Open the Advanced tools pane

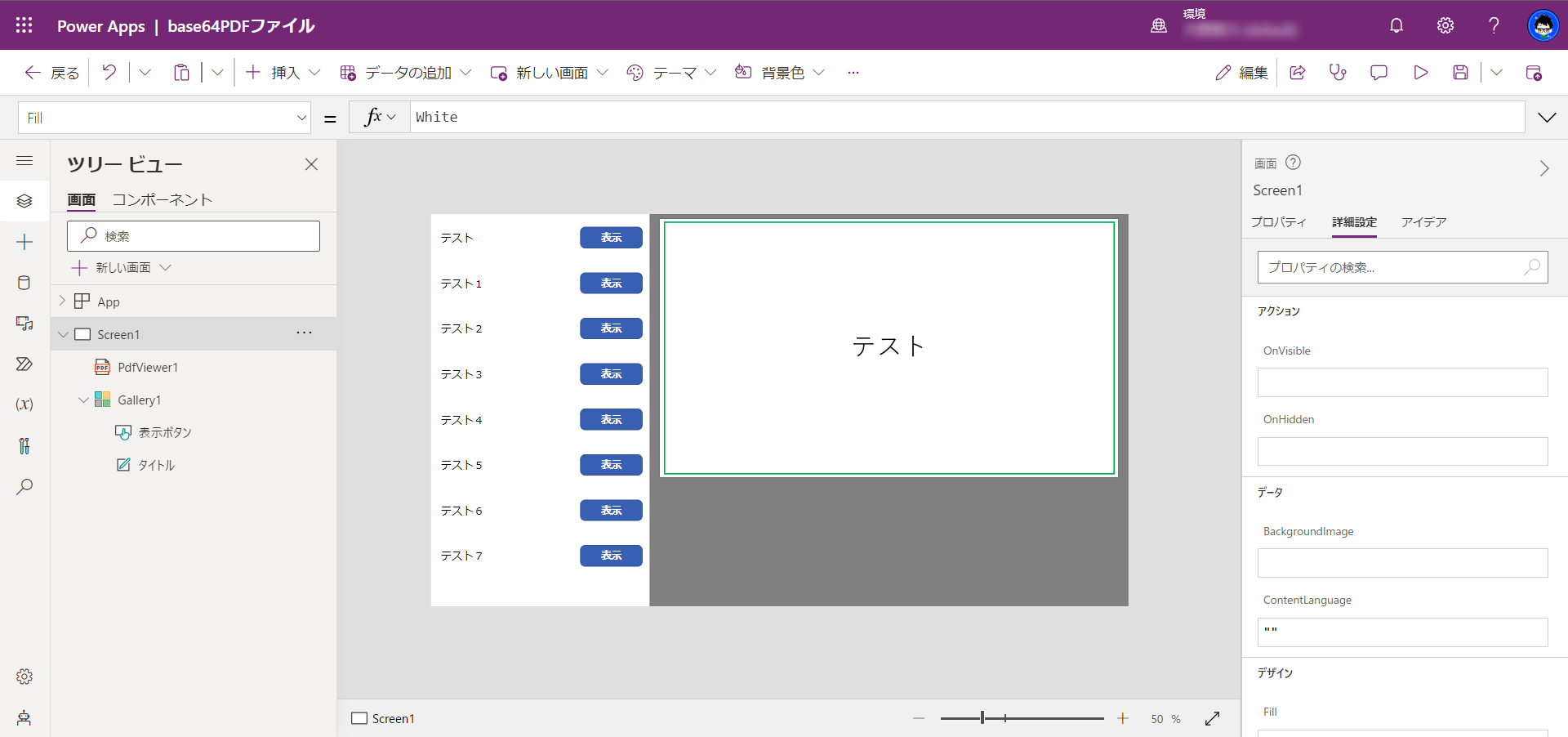(24, 446)
